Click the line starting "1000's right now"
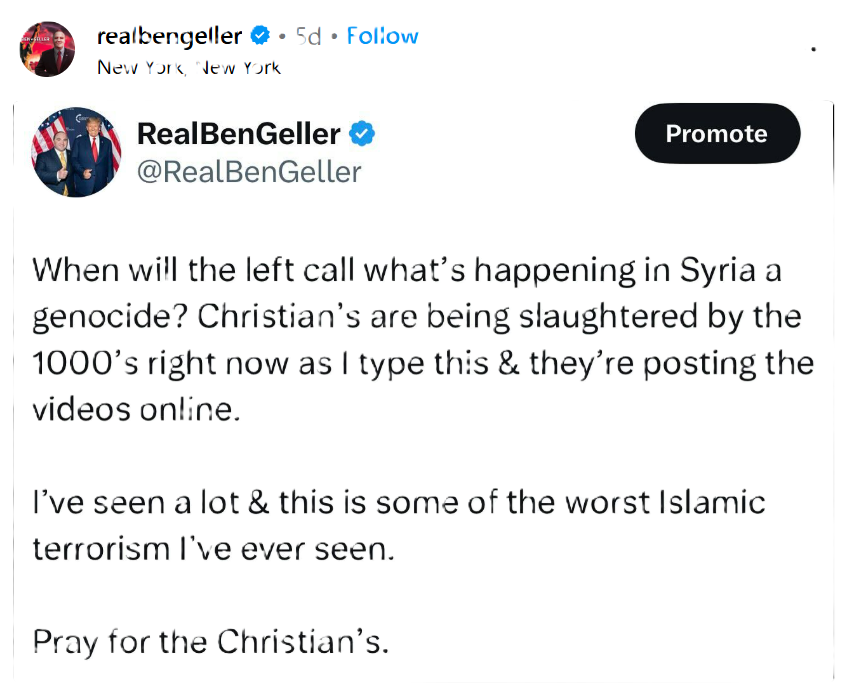The height and width of the screenshot is (691, 850). click(423, 363)
